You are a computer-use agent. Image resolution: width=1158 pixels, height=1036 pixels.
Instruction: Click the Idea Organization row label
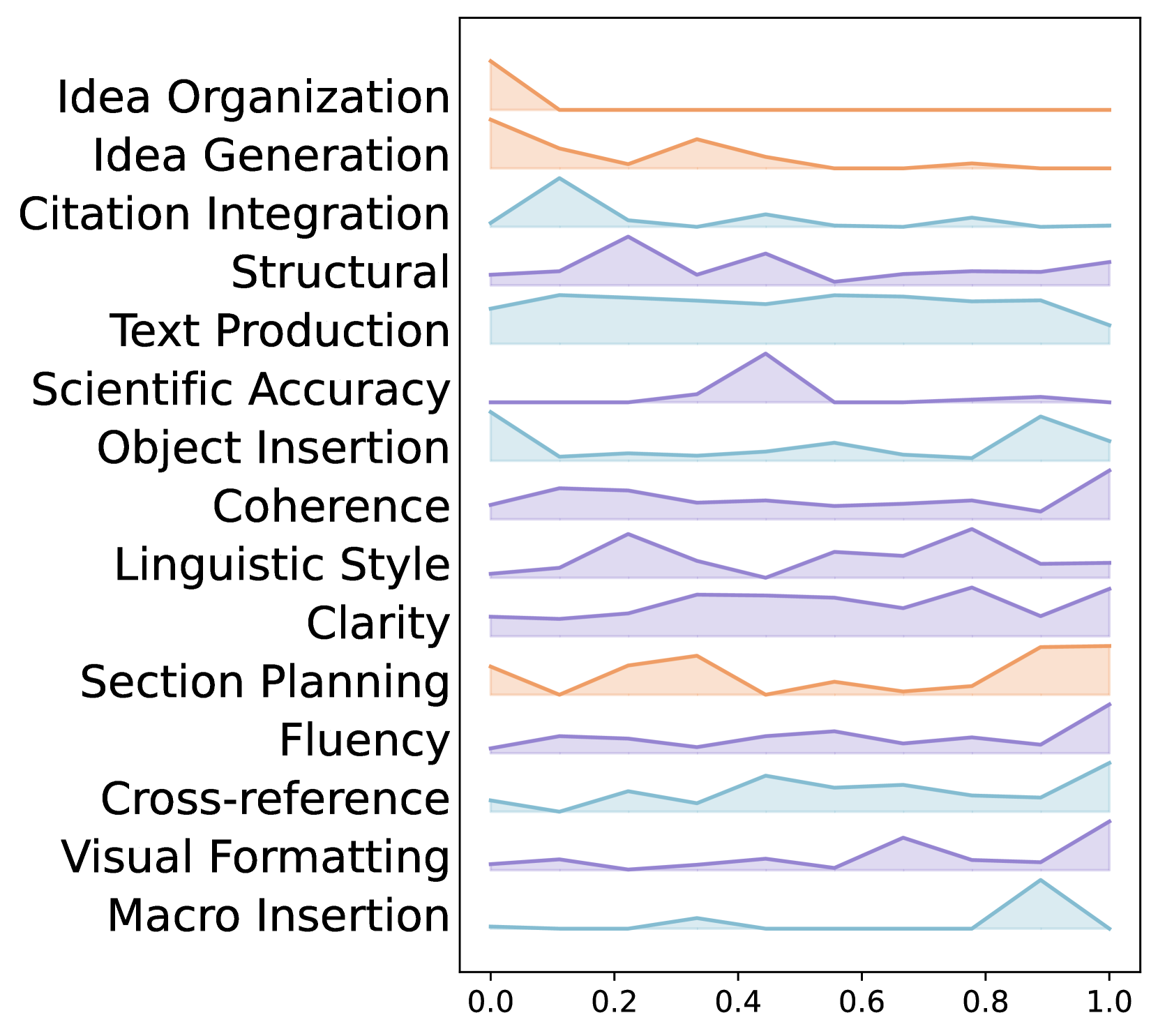(x=253, y=97)
